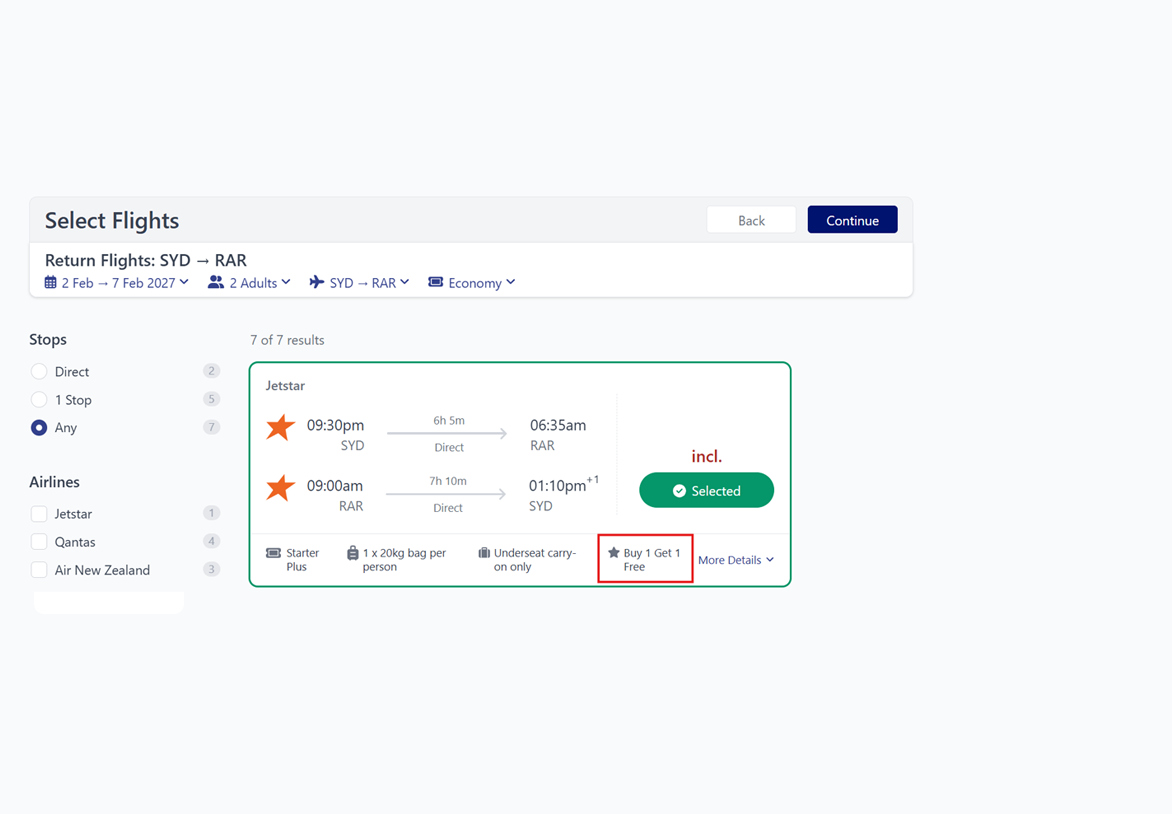Click the 01:10pm return arrival time
Screen dimensions: 1172x814
[x=558, y=486]
